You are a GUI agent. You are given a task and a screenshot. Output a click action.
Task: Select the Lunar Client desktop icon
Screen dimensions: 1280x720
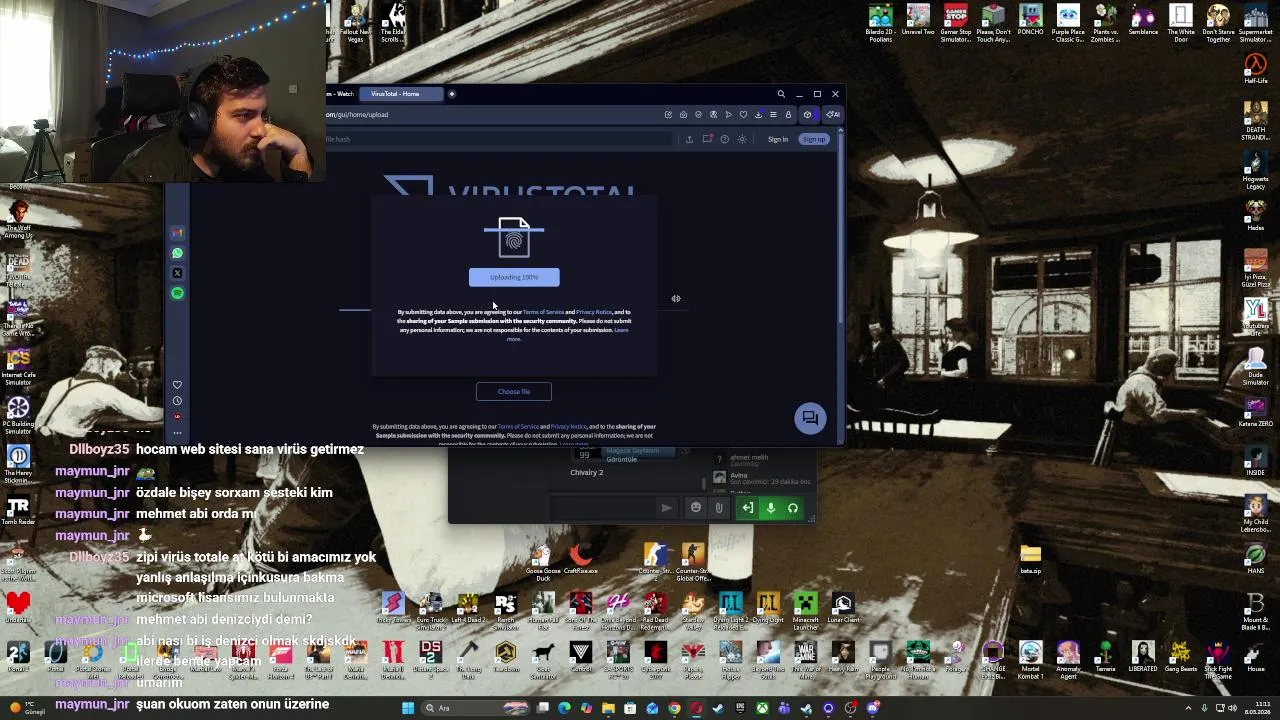tap(843, 608)
